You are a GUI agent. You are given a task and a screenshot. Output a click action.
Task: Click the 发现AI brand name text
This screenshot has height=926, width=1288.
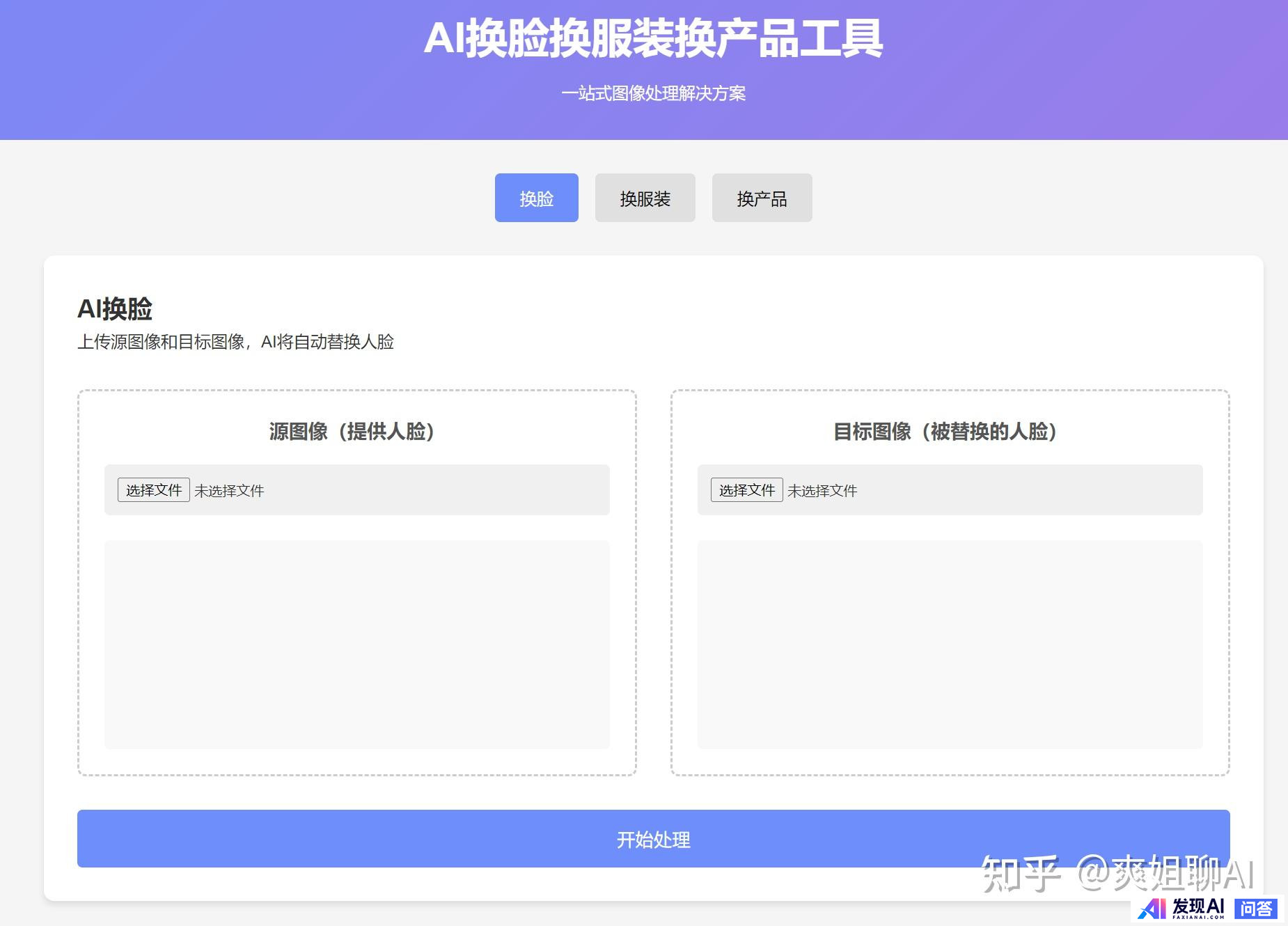(1197, 907)
